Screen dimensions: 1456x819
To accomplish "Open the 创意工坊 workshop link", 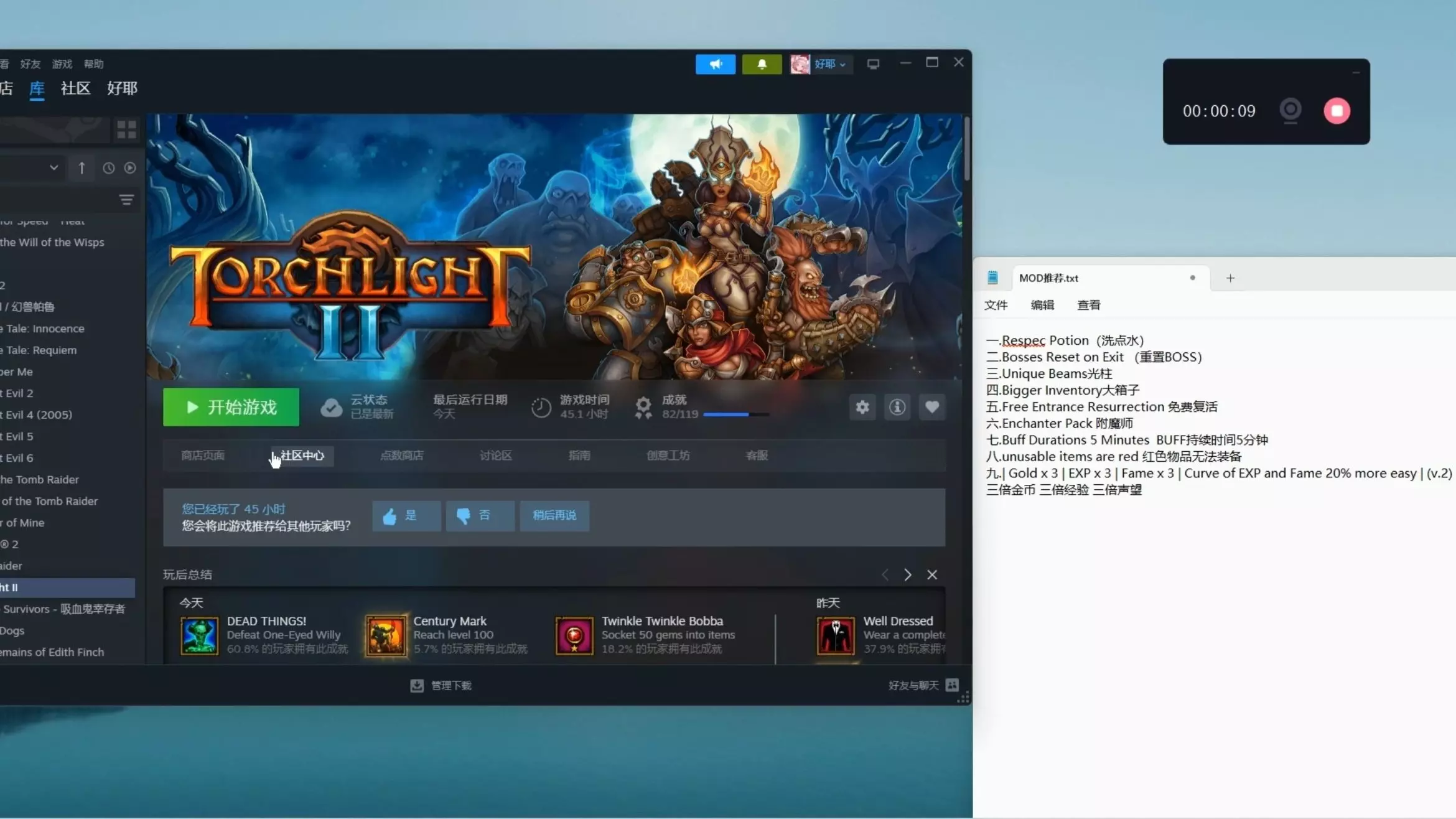I will point(668,456).
